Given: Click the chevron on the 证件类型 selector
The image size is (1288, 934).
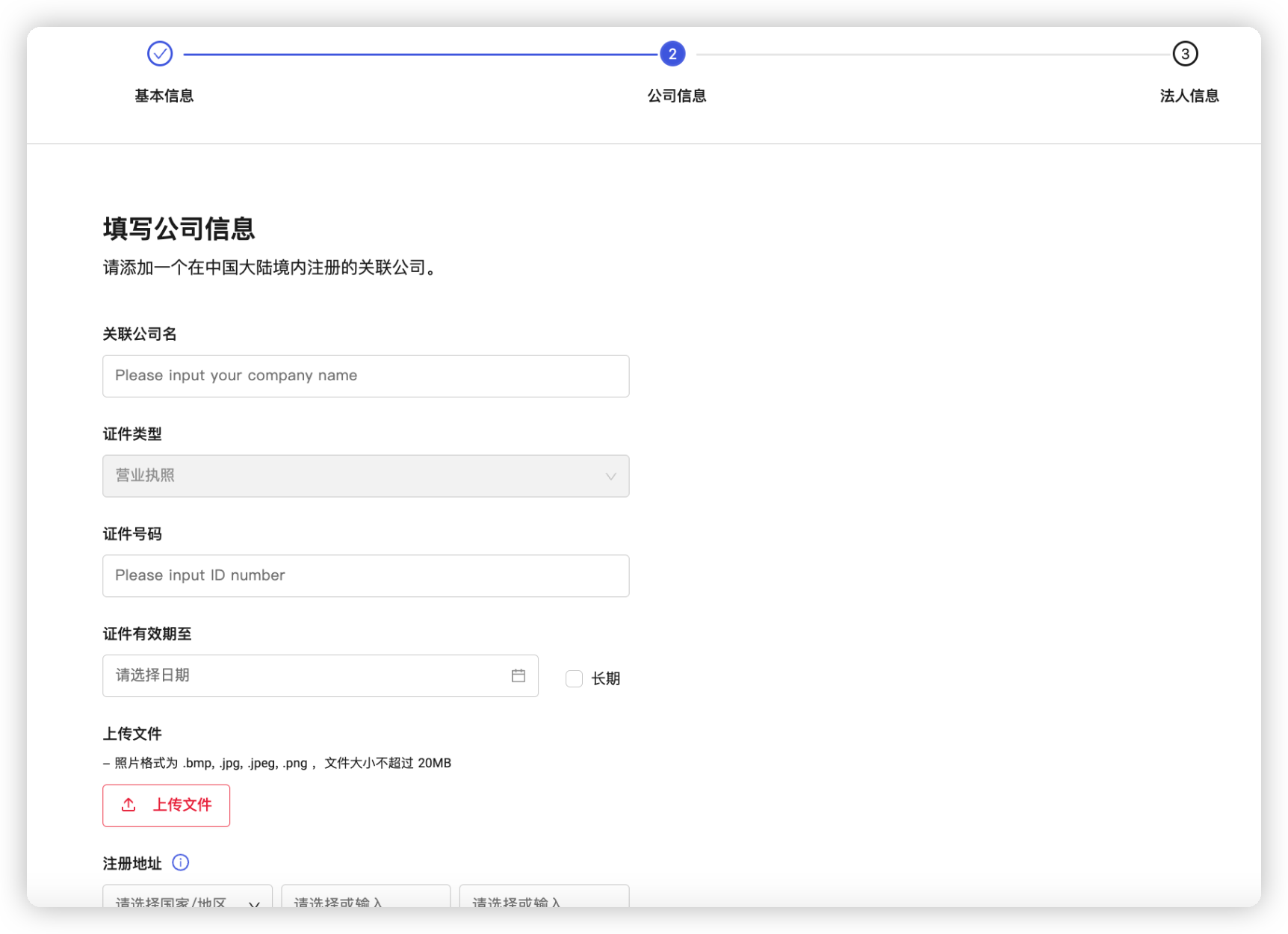Looking at the screenshot, I should 611,476.
